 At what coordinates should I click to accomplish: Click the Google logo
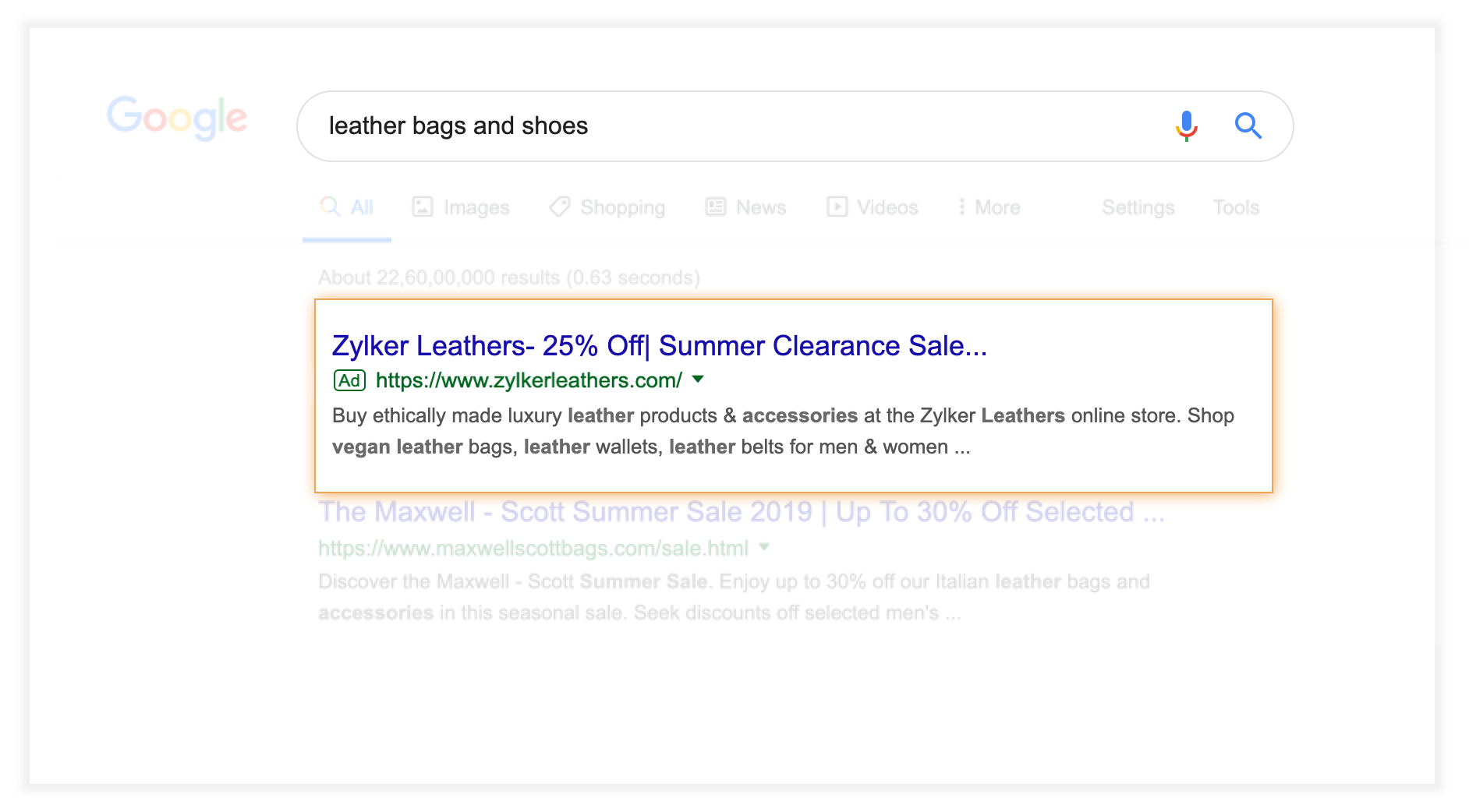point(177,118)
